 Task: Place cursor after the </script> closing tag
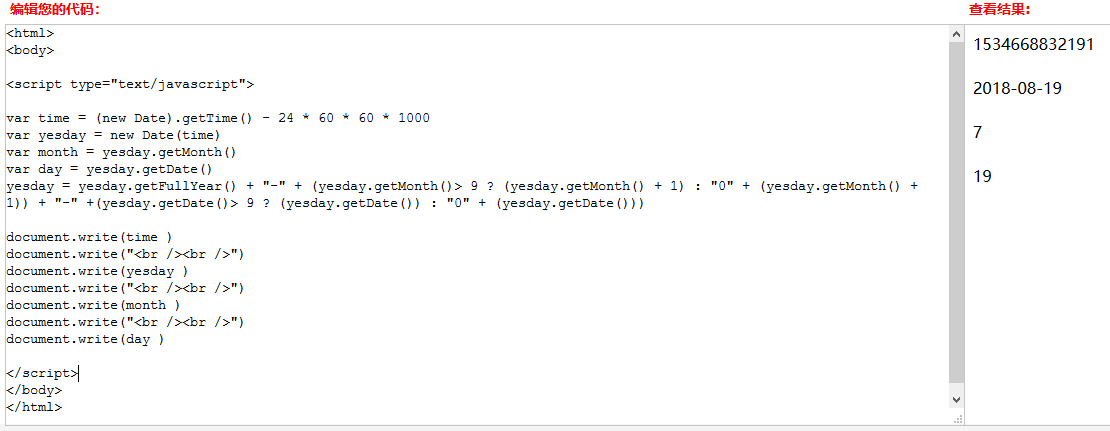pos(79,373)
